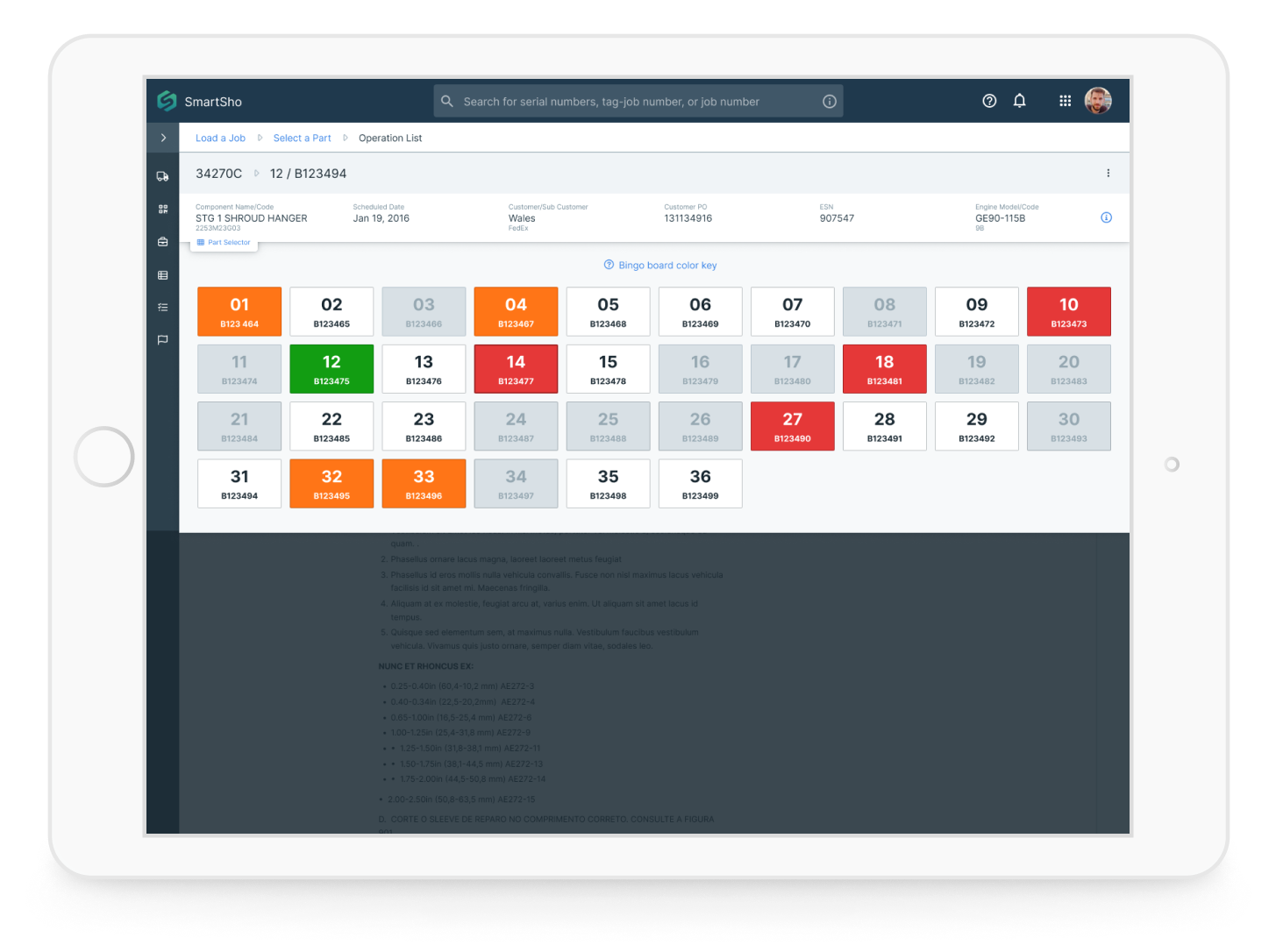Open the notifications bell
The height and width of the screenshot is (952, 1276).
pyautogui.click(x=1019, y=101)
